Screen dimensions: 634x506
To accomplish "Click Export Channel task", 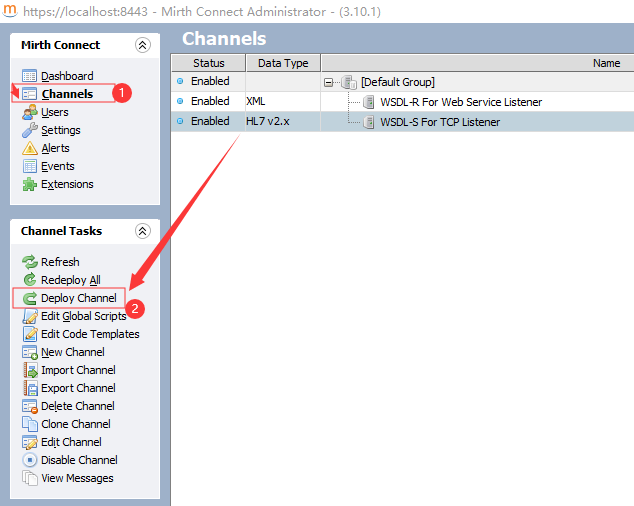I will coord(78,388).
